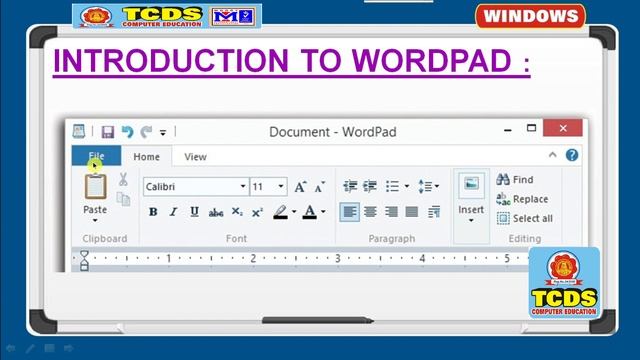Switch to the View tab

pyautogui.click(x=195, y=157)
